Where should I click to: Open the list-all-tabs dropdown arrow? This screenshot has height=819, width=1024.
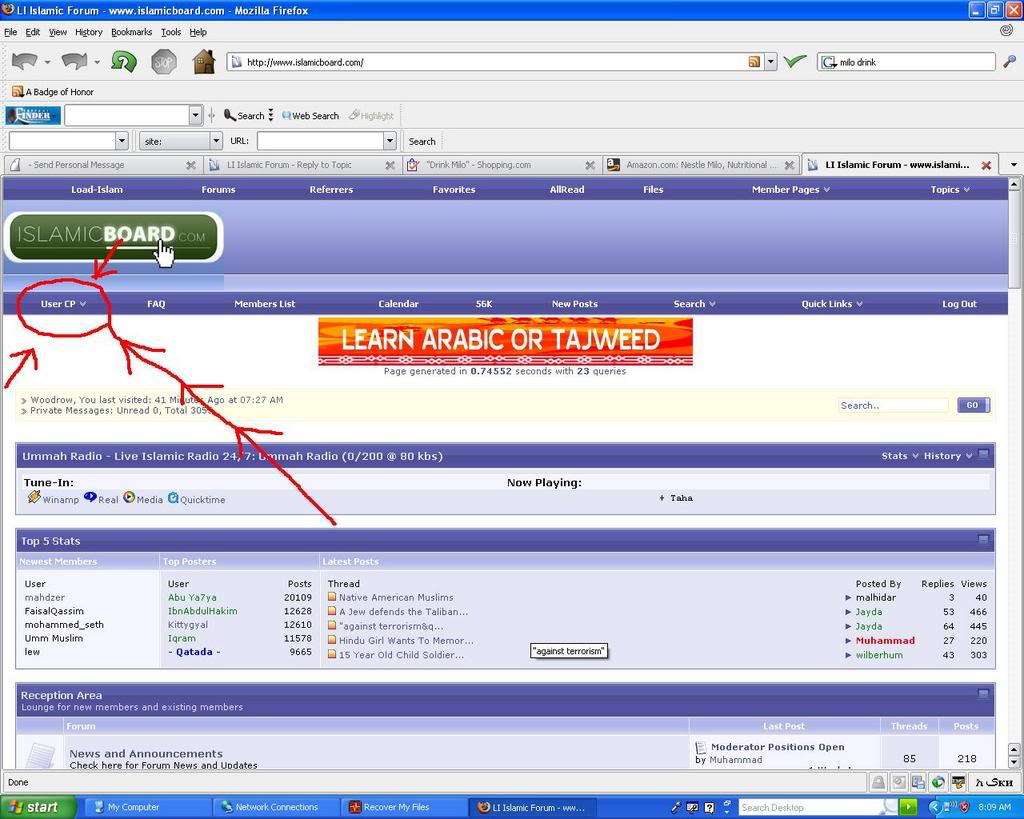pyautogui.click(x=1014, y=165)
